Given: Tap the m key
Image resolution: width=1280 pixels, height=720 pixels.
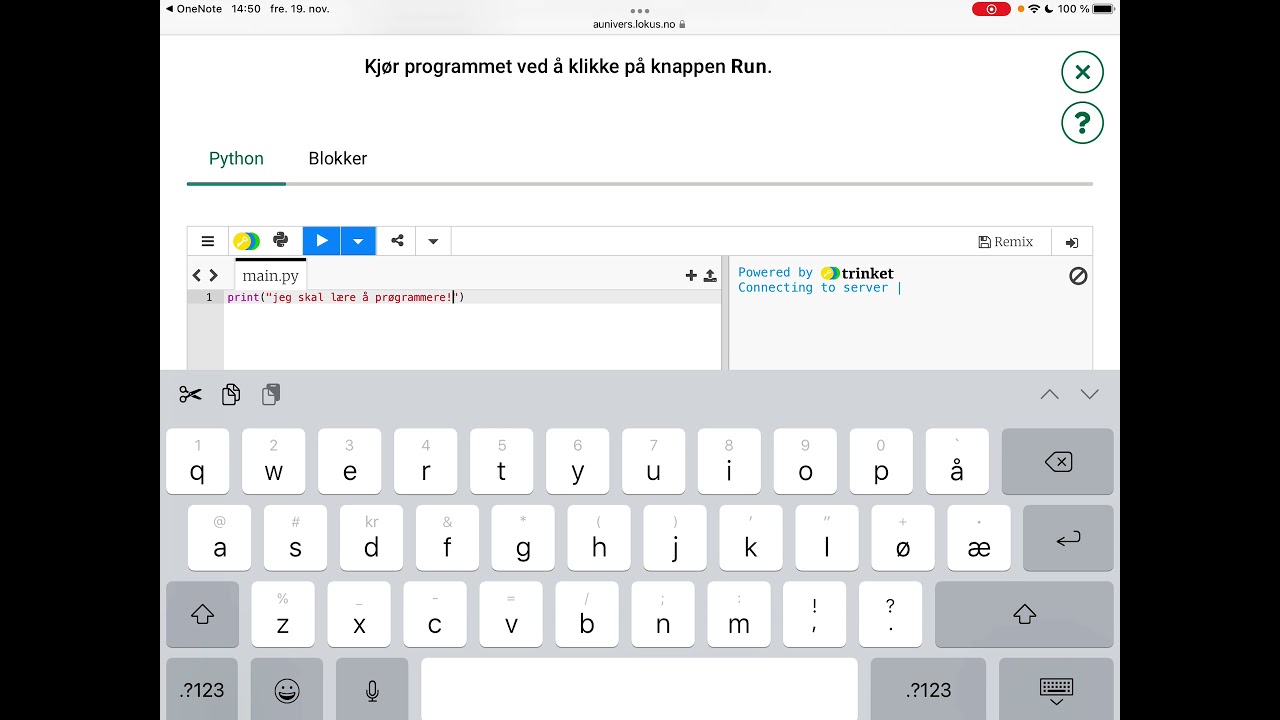Looking at the screenshot, I should click(x=739, y=614).
